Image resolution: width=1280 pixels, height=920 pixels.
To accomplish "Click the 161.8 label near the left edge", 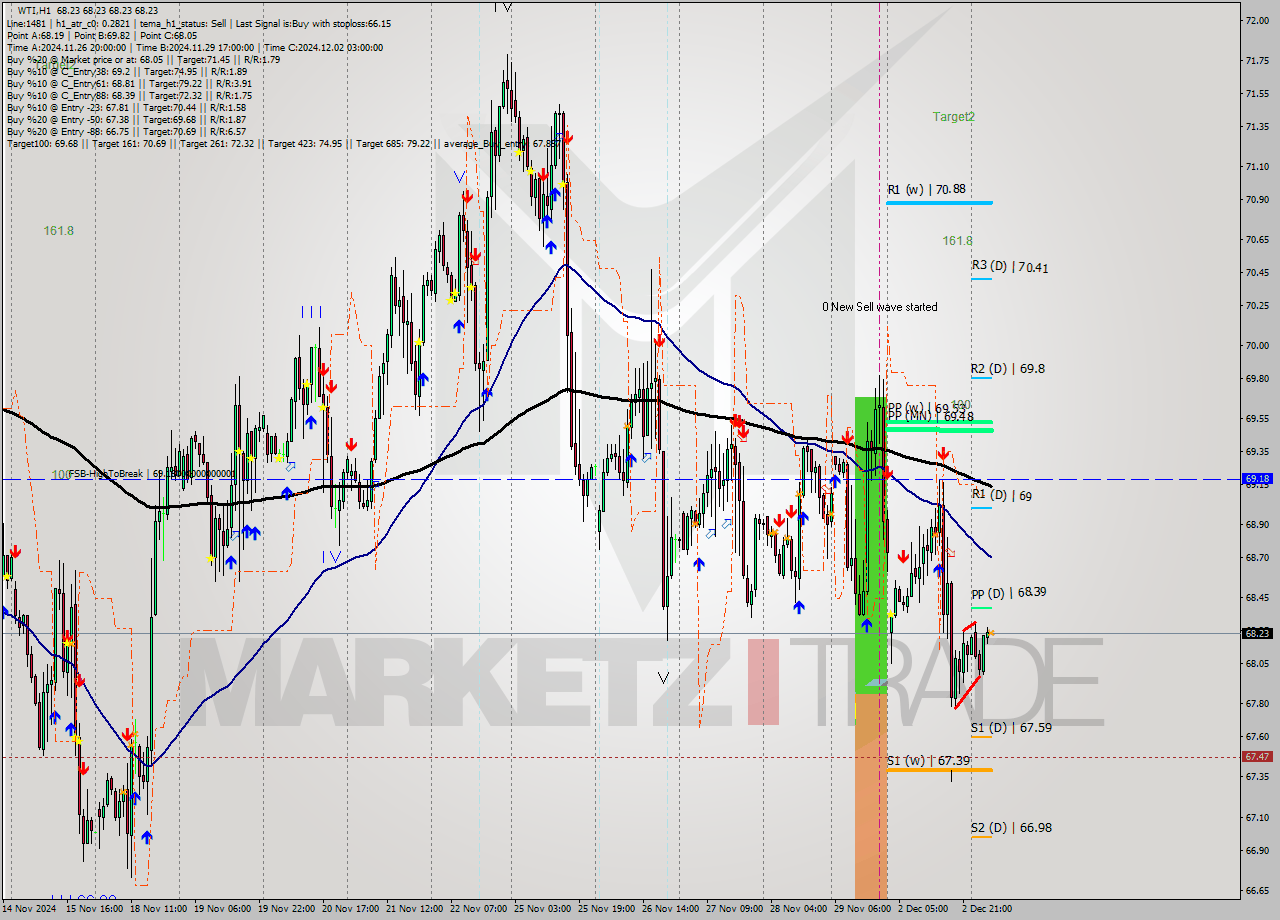I will [58, 231].
